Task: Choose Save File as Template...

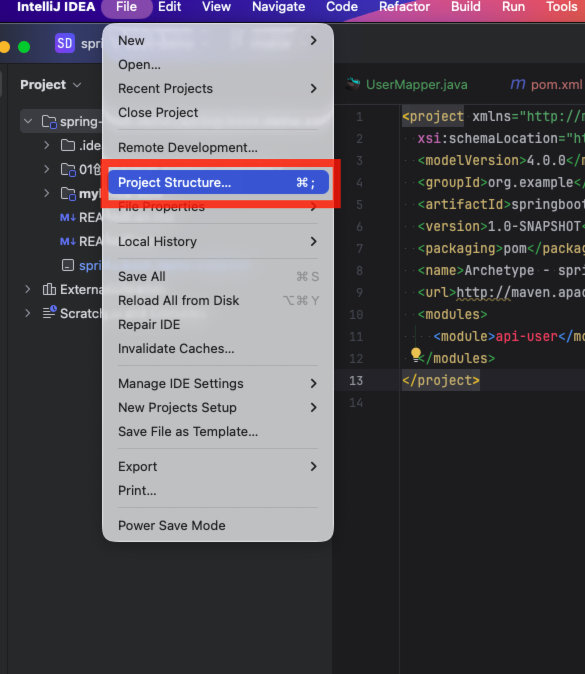Action: (218, 432)
